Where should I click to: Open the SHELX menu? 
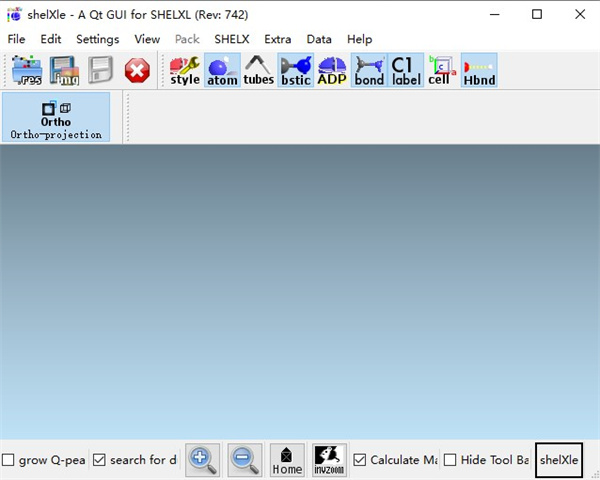tap(232, 39)
